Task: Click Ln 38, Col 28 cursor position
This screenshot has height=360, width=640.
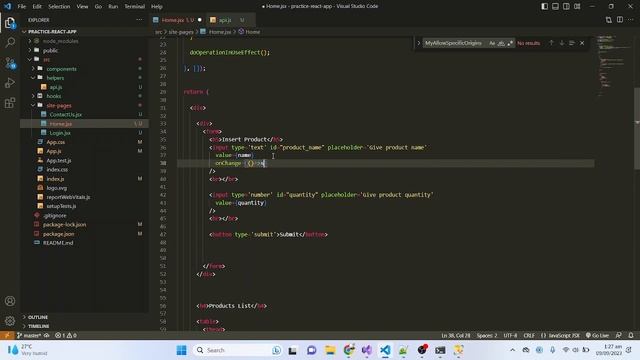Action: [x=456, y=335]
